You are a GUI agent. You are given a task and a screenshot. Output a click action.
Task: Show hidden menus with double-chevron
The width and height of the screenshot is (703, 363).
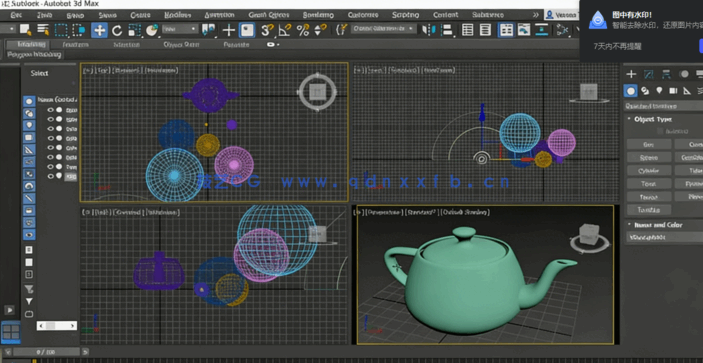click(x=536, y=15)
